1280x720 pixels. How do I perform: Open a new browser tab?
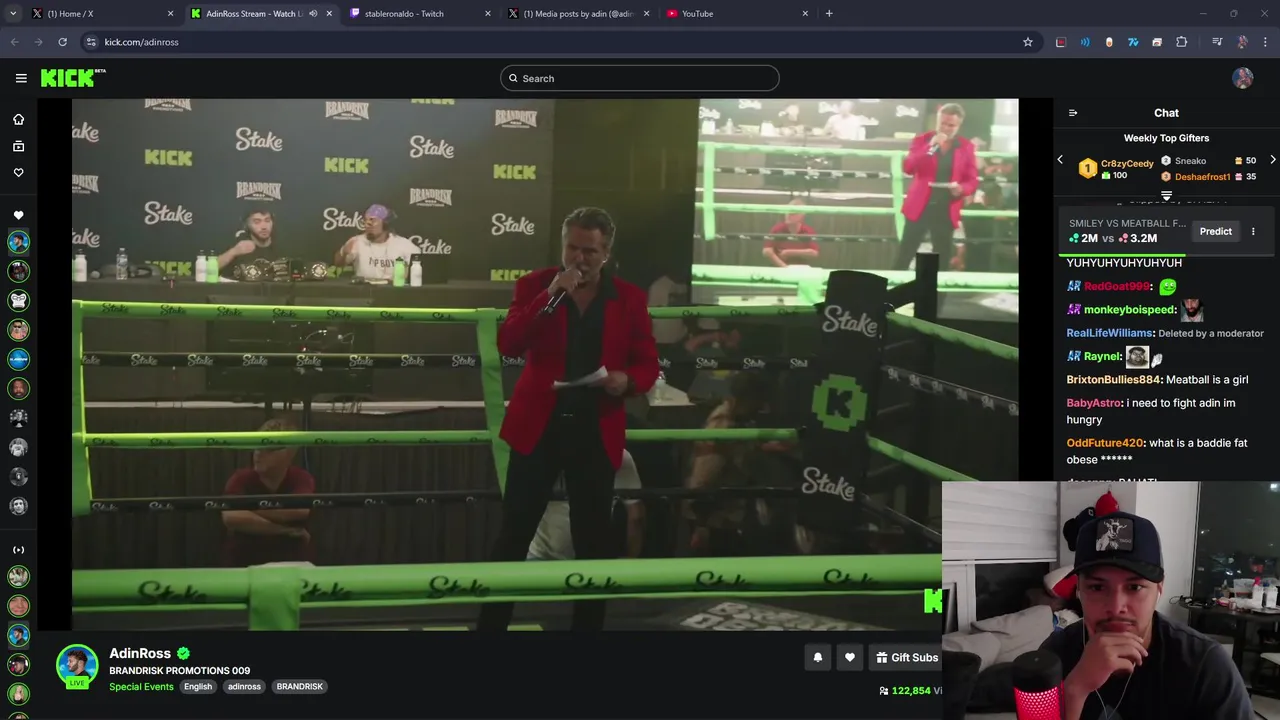829,14
